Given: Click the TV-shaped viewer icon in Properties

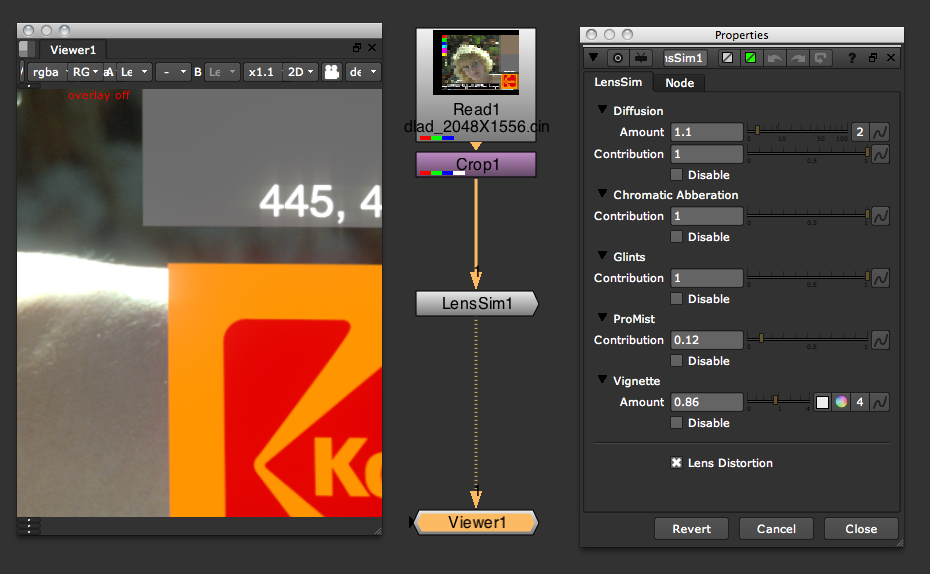Looking at the screenshot, I should point(641,58).
